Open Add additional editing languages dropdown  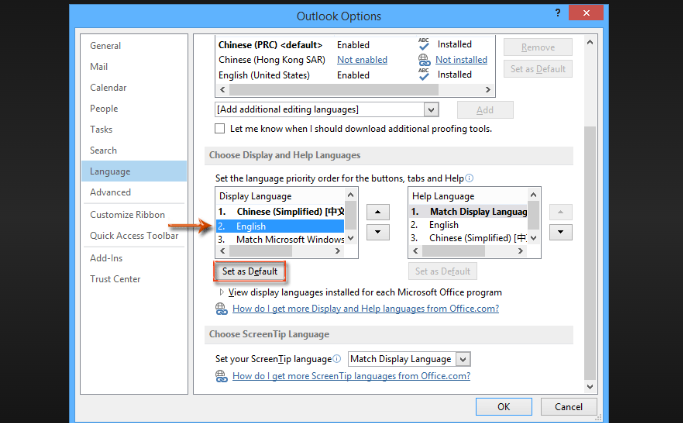431,110
